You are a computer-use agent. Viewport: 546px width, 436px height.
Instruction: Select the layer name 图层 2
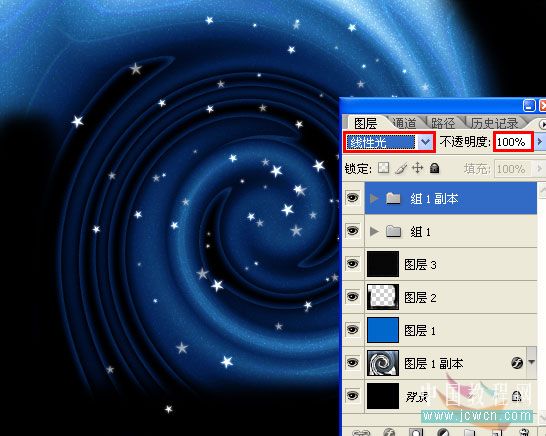[x=420, y=297]
